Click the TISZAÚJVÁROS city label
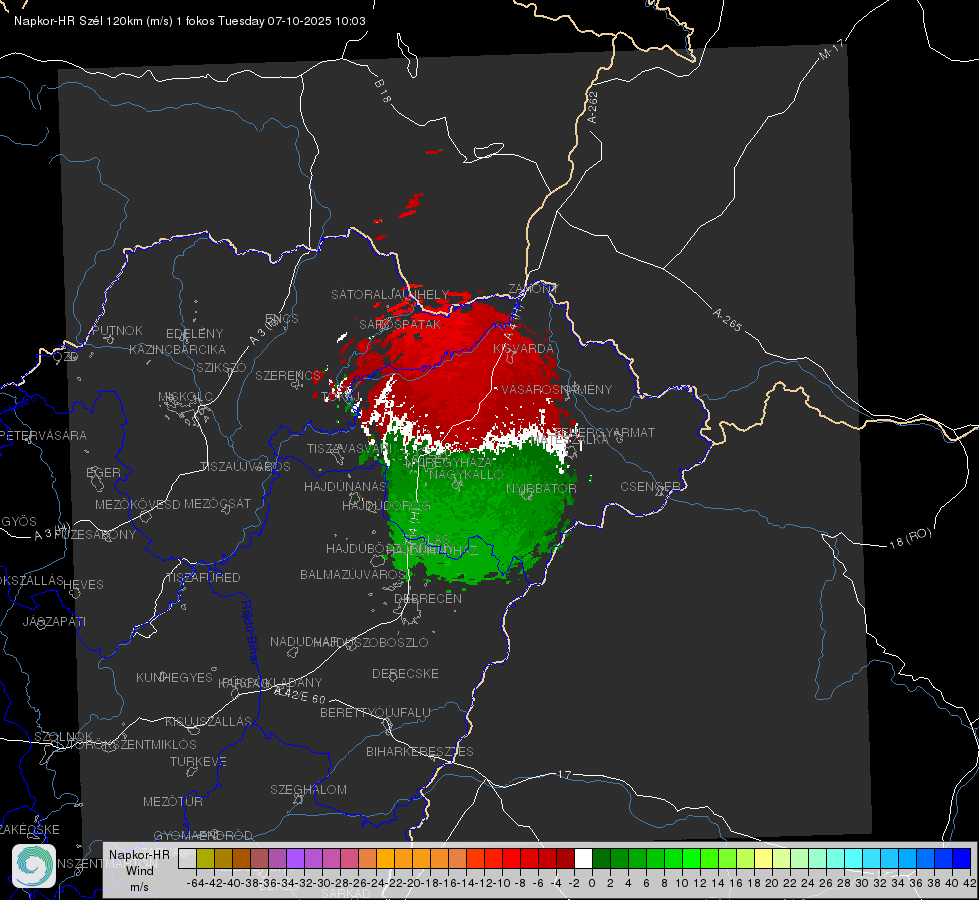The height and width of the screenshot is (900, 979). 245,467
